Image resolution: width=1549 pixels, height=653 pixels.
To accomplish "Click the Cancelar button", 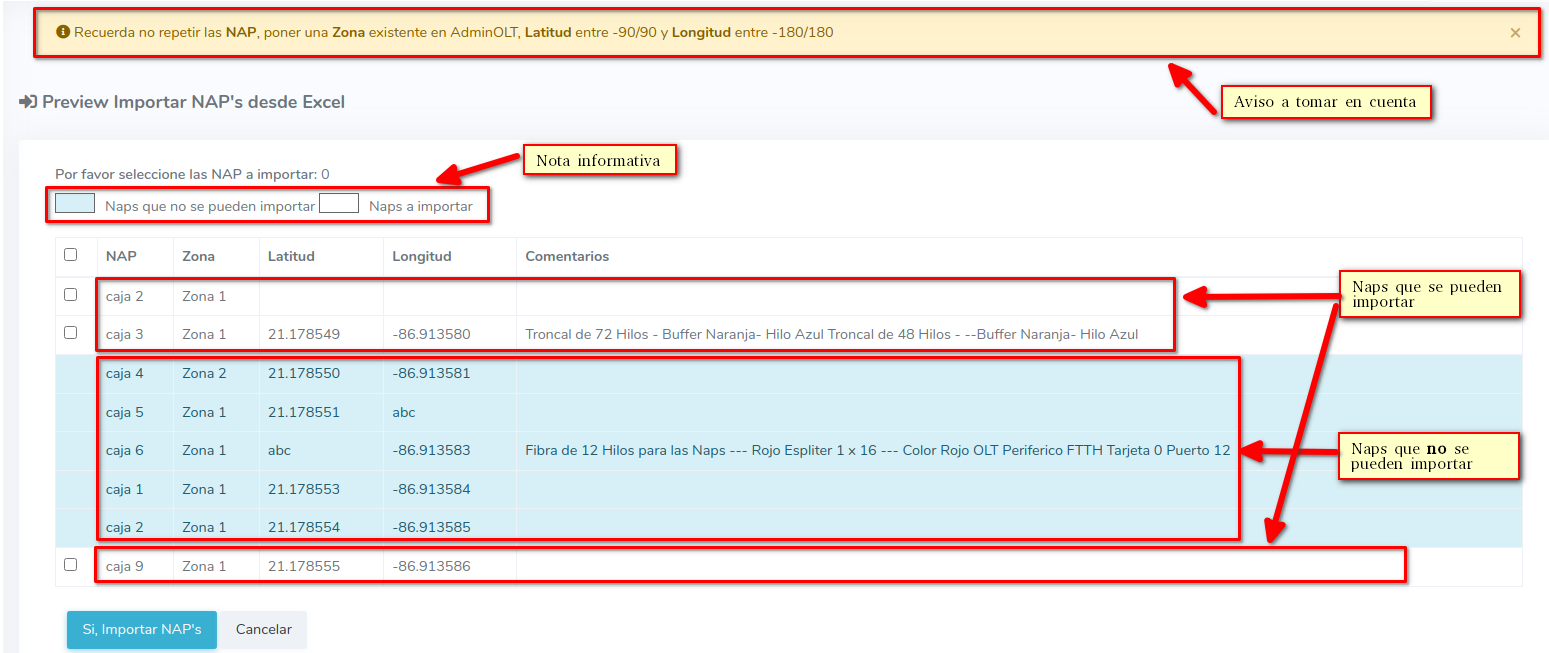I will pos(263,630).
